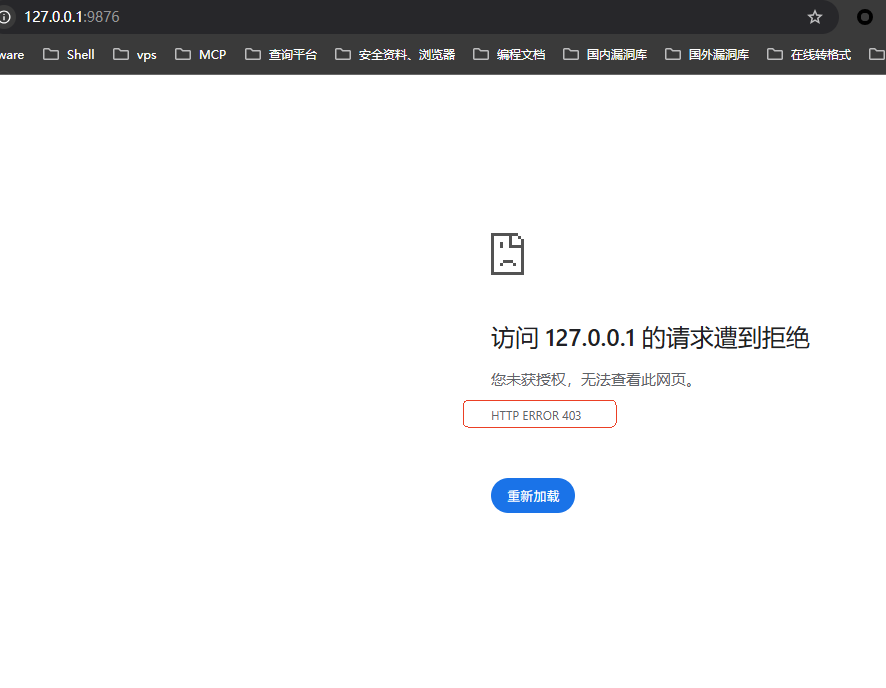Click the site information icon in address bar
Viewport: 886px width, 688px height.
pos(4,17)
